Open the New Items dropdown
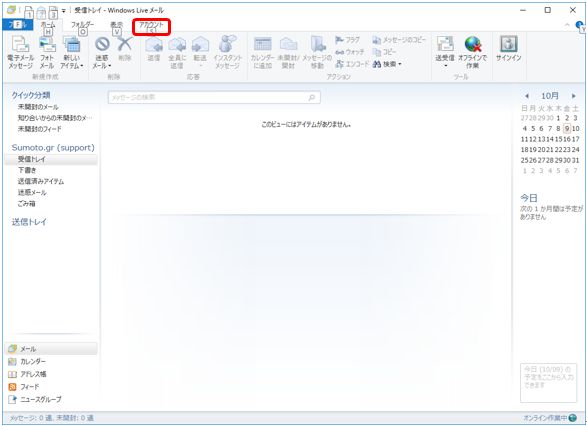The width and height of the screenshot is (587, 426). [x=72, y=52]
